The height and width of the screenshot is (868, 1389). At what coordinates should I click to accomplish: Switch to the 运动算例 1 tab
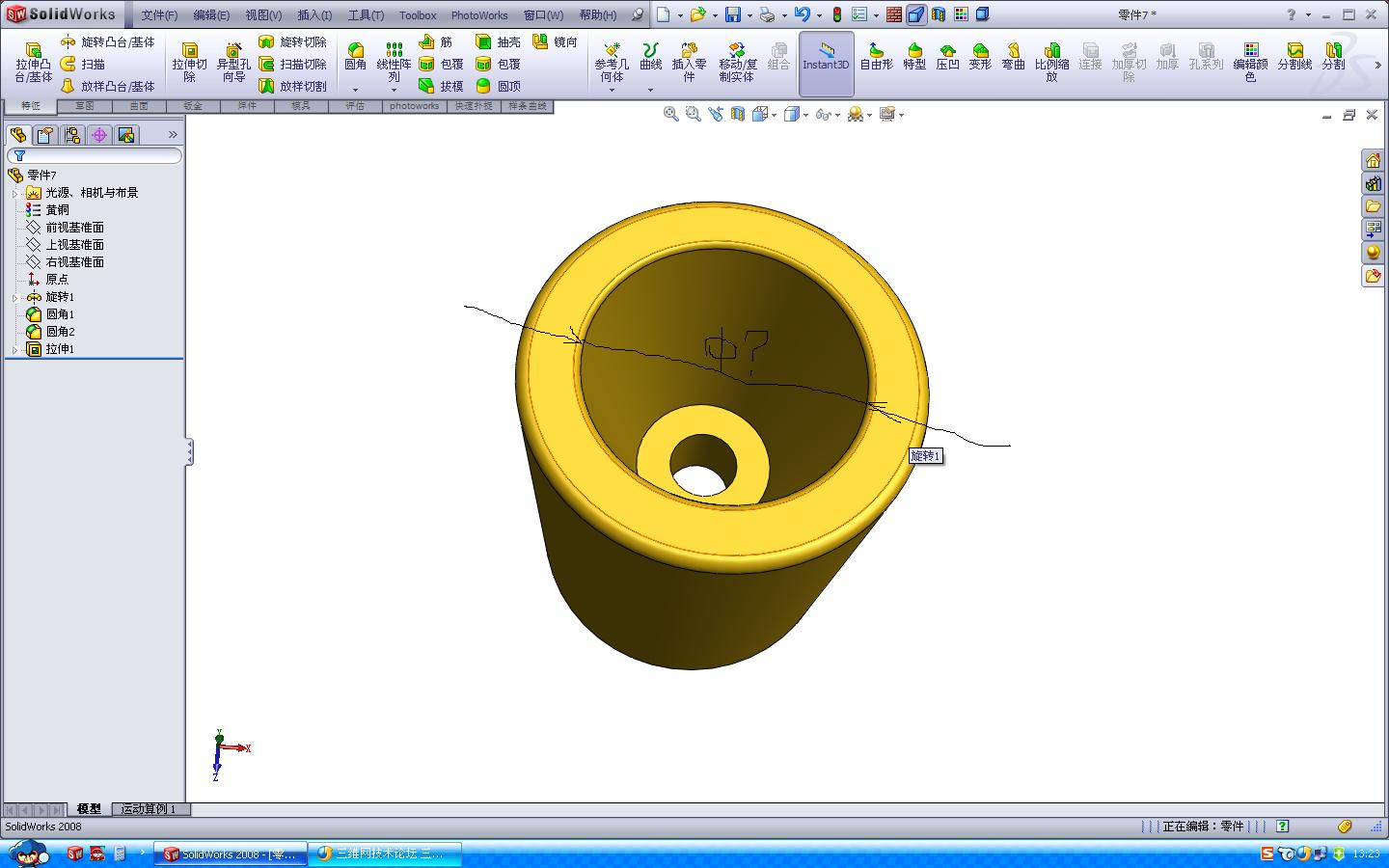[x=149, y=809]
